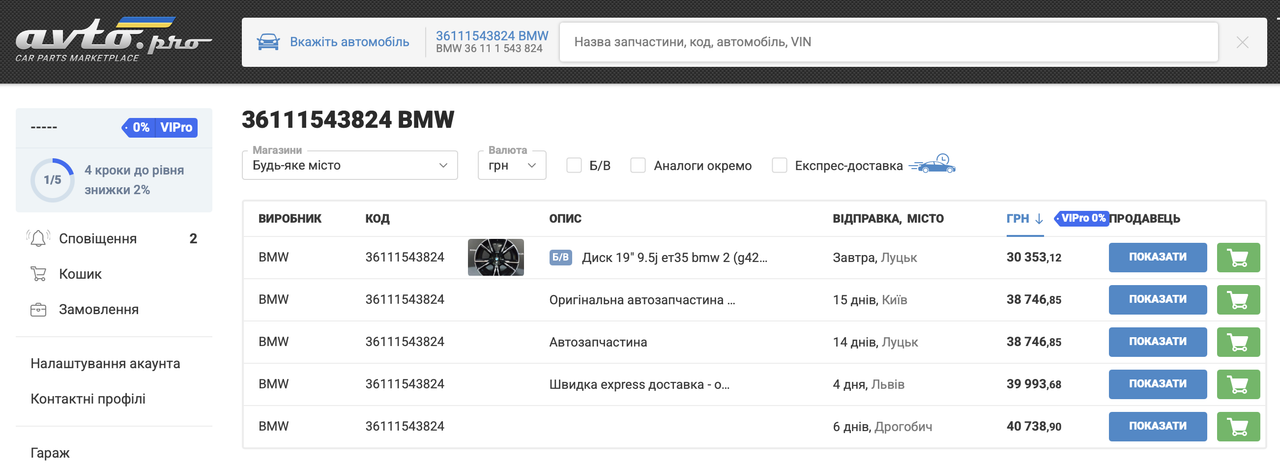Click the part search input field
This screenshot has width=1280, height=465.
pos(890,42)
